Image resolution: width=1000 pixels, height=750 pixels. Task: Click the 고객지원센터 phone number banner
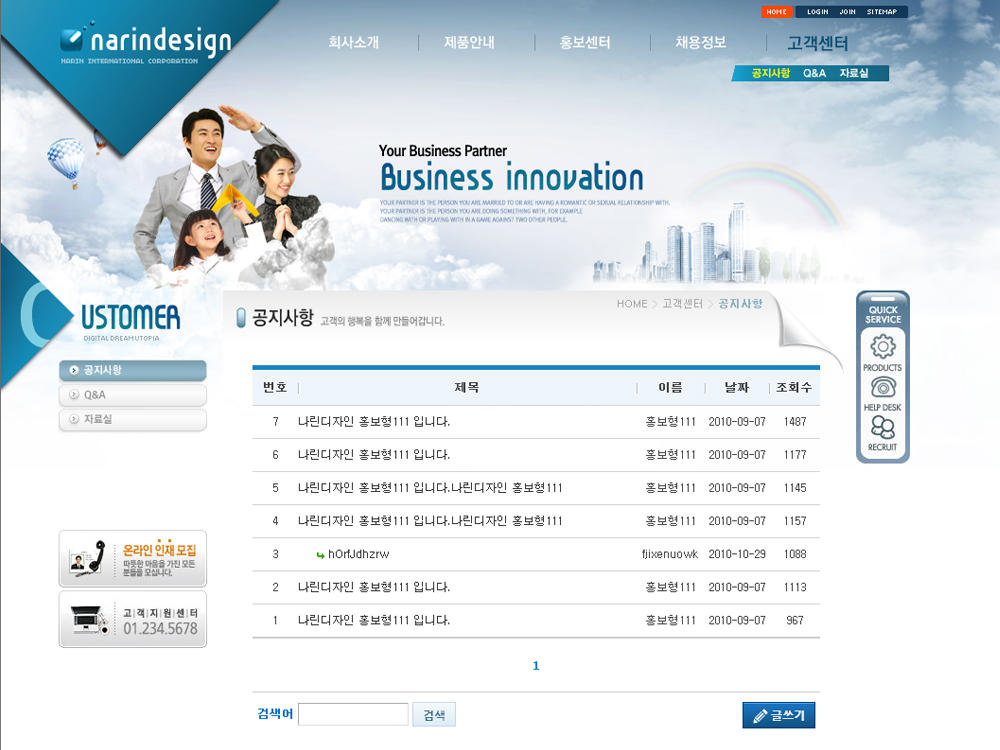click(133, 619)
